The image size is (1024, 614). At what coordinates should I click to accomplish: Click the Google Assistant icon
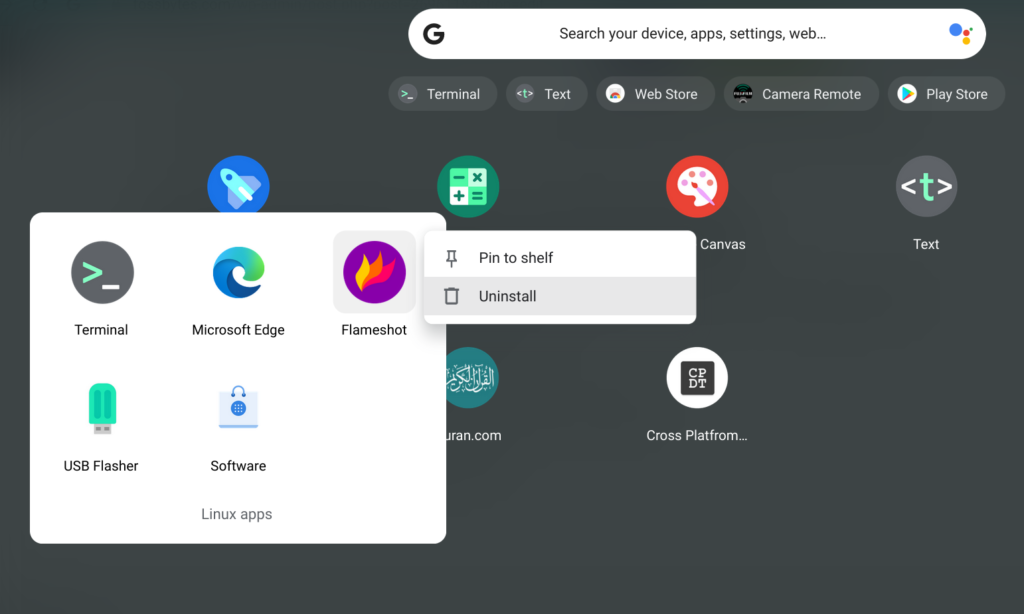point(961,33)
